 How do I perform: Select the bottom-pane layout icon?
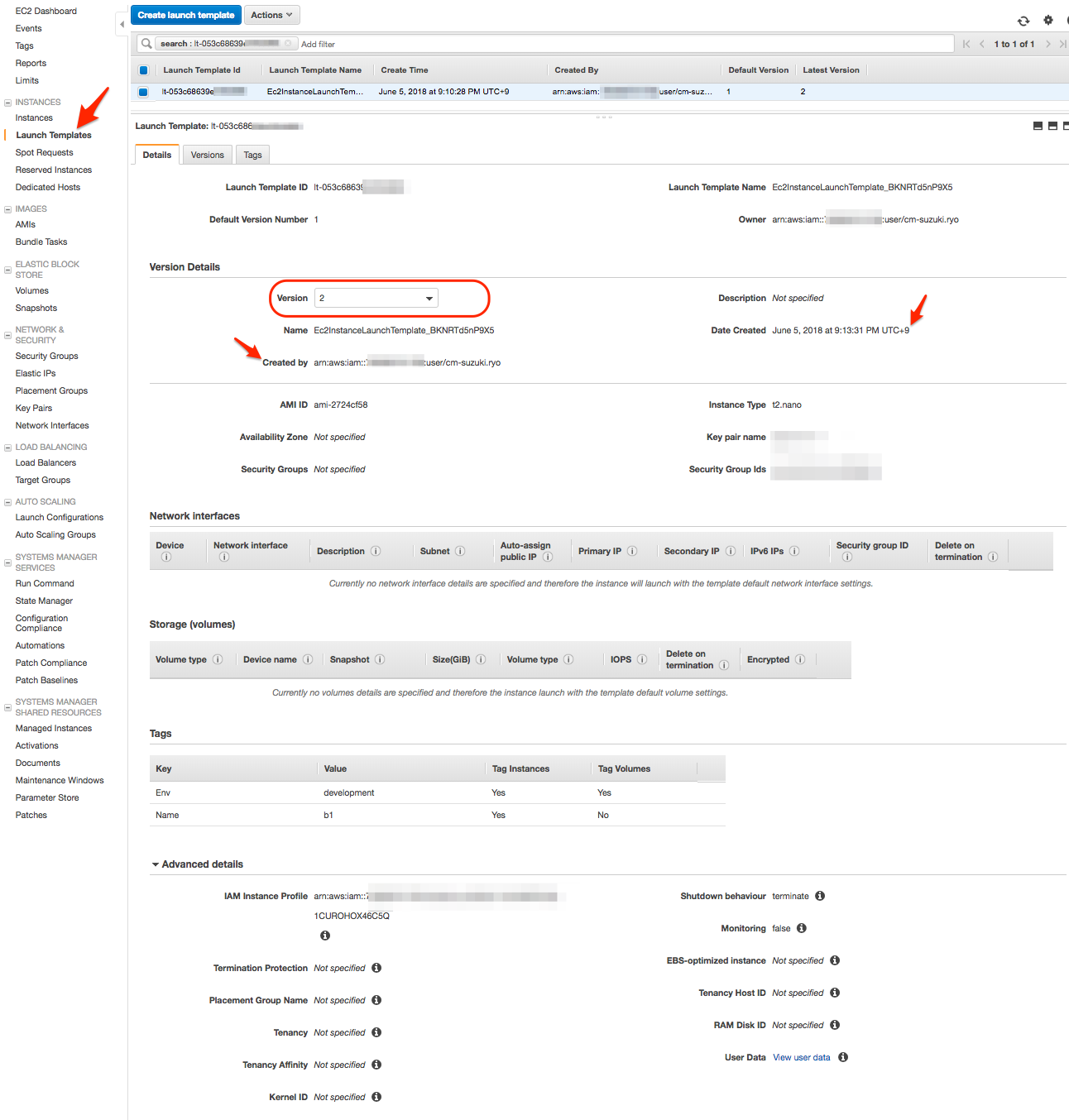(1052, 126)
